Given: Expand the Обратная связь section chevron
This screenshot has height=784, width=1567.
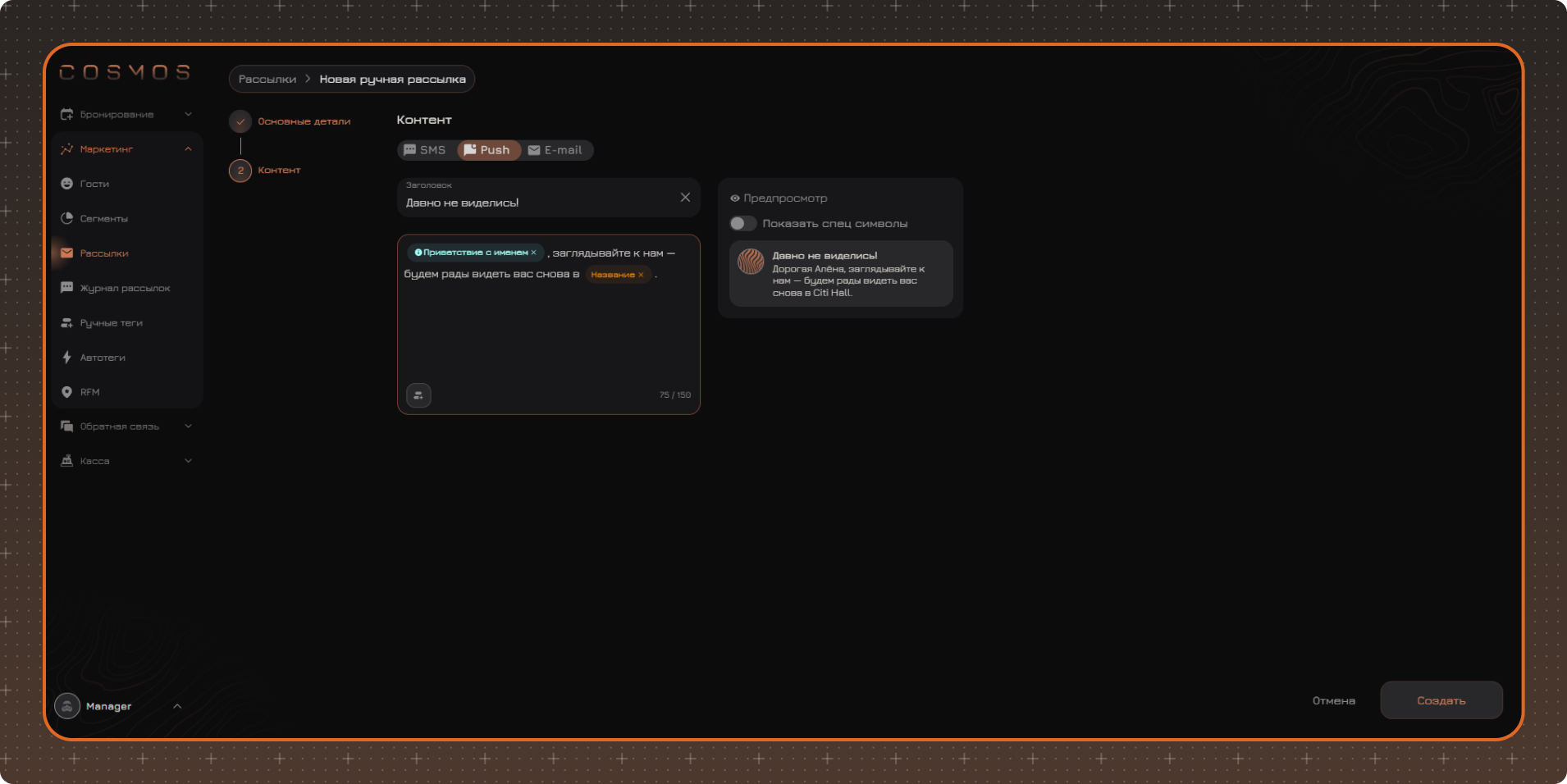Looking at the screenshot, I should [x=188, y=426].
